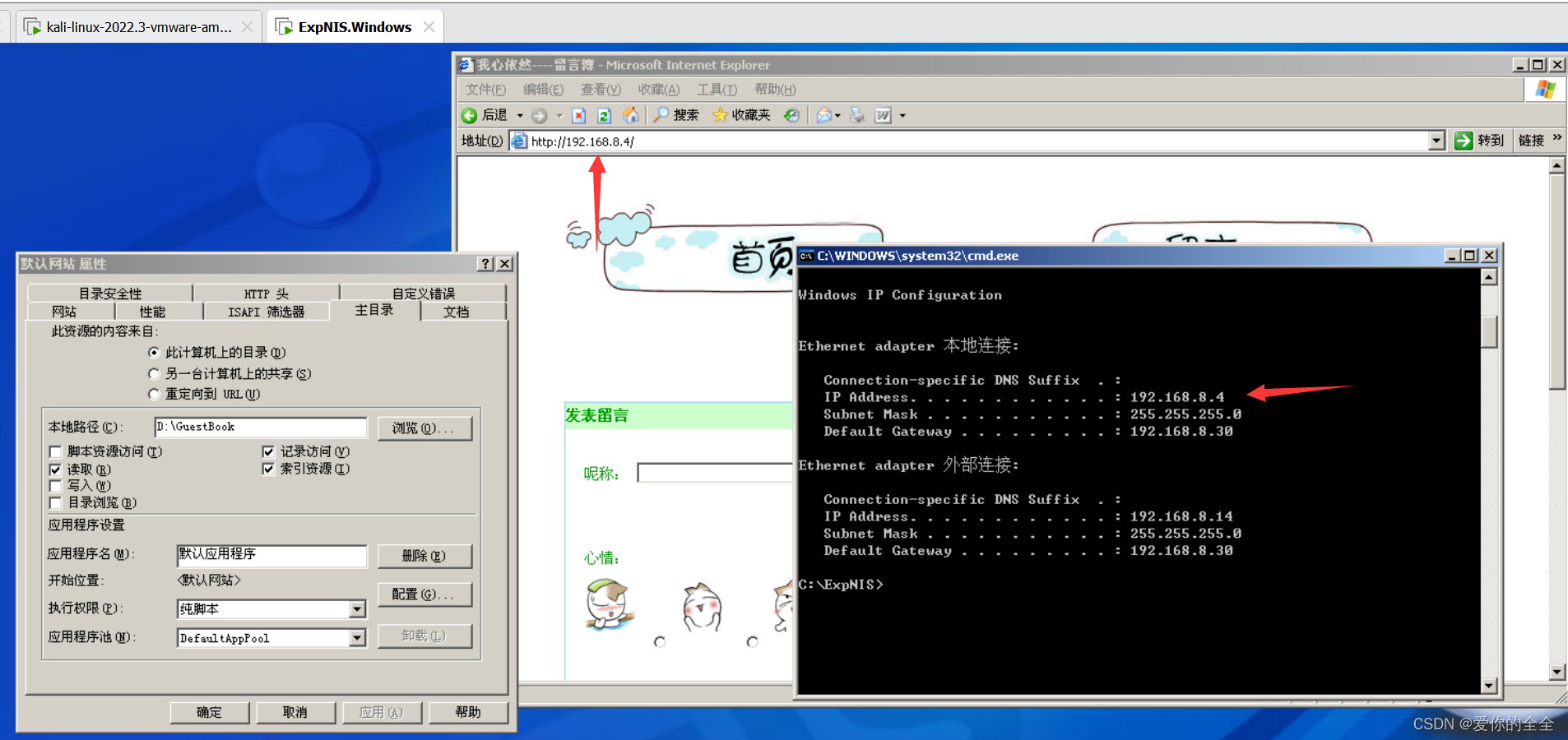Switch to Directory Security (目录安全性) tab
This screenshot has width=1568, height=740.
click(110, 294)
